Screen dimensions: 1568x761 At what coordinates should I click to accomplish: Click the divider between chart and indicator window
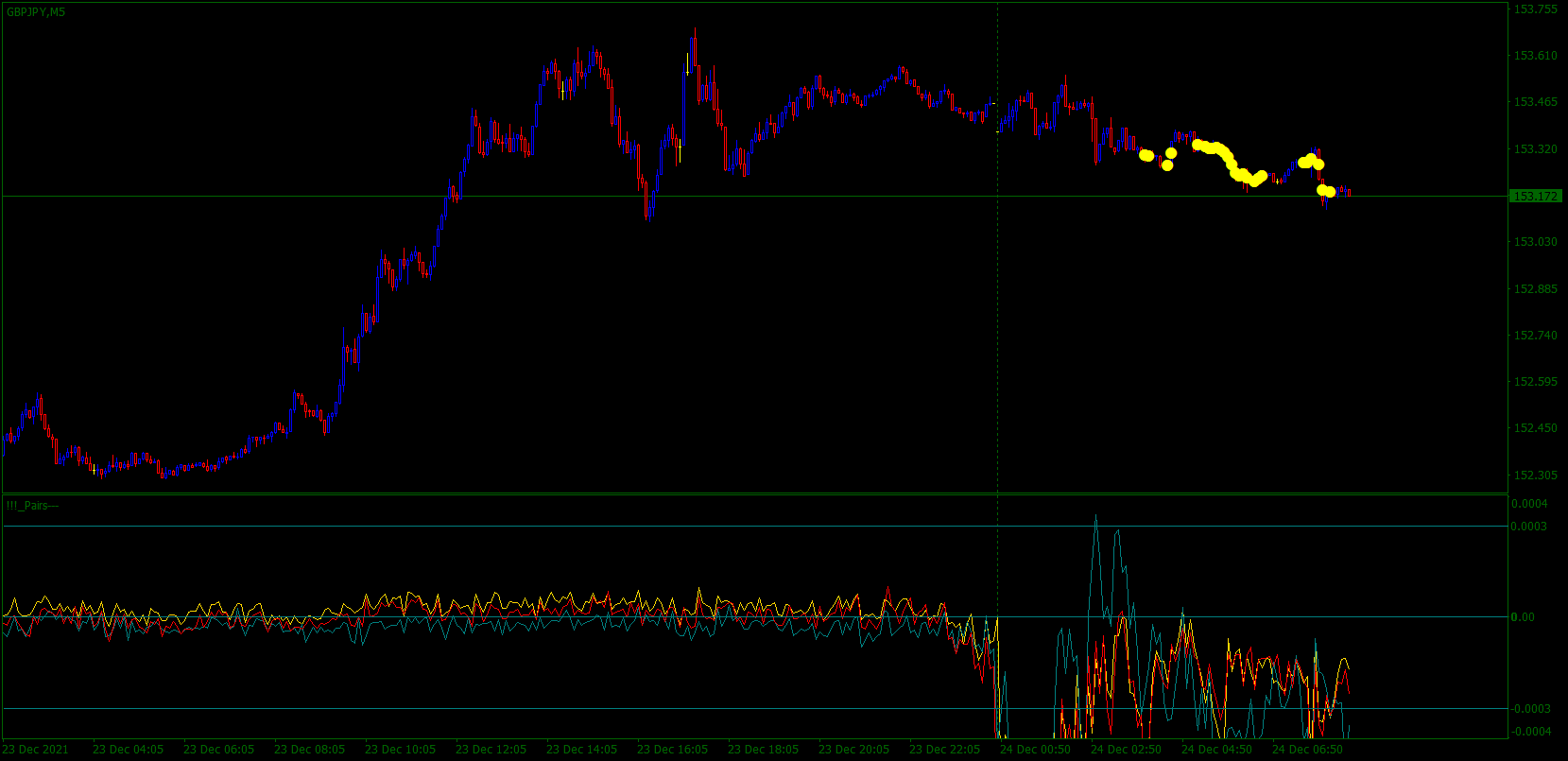pyautogui.click(x=754, y=493)
